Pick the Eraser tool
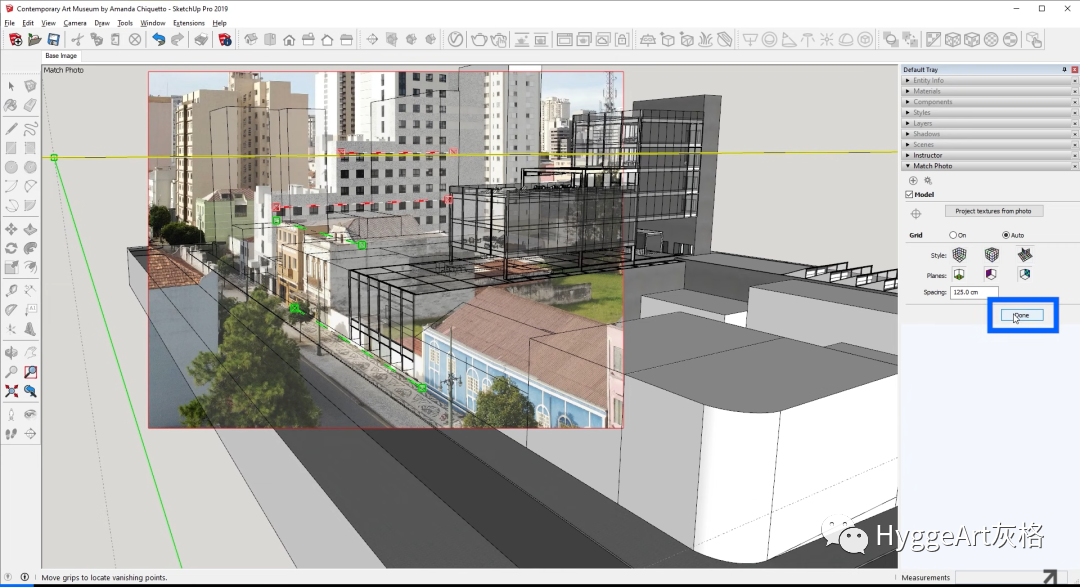The image size is (1080, 587). point(30,105)
